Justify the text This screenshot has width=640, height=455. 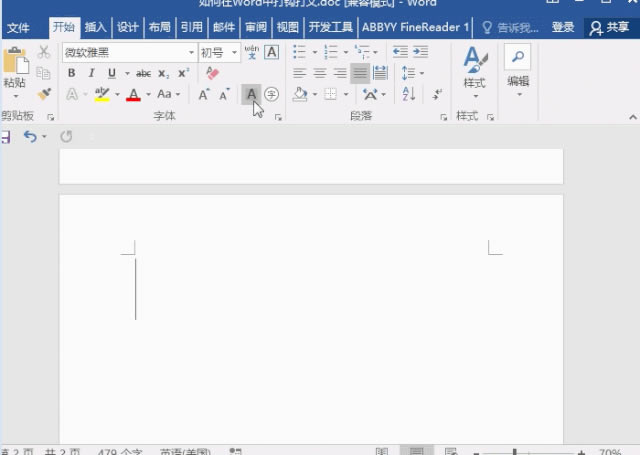tap(360, 73)
